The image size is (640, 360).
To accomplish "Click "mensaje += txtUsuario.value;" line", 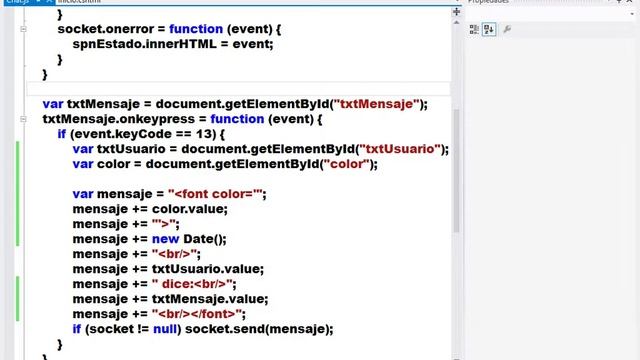I will click(x=168, y=269).
